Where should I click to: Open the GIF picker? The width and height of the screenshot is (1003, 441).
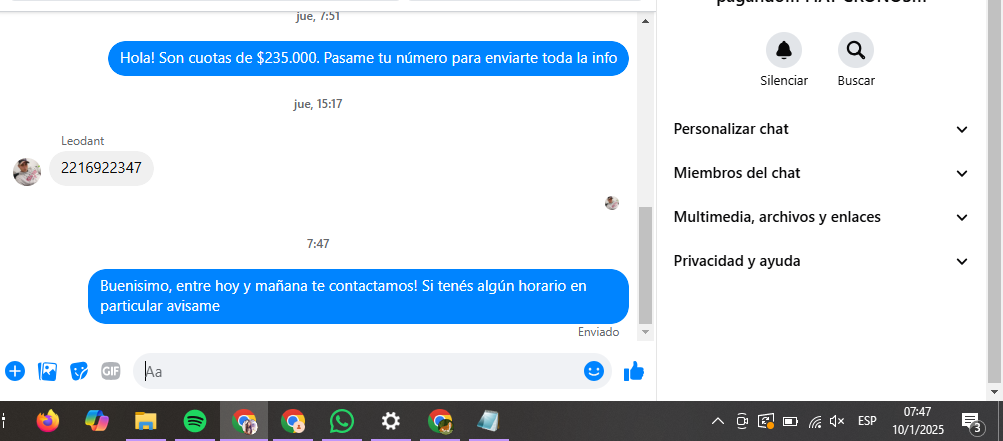tap(111, 371)
